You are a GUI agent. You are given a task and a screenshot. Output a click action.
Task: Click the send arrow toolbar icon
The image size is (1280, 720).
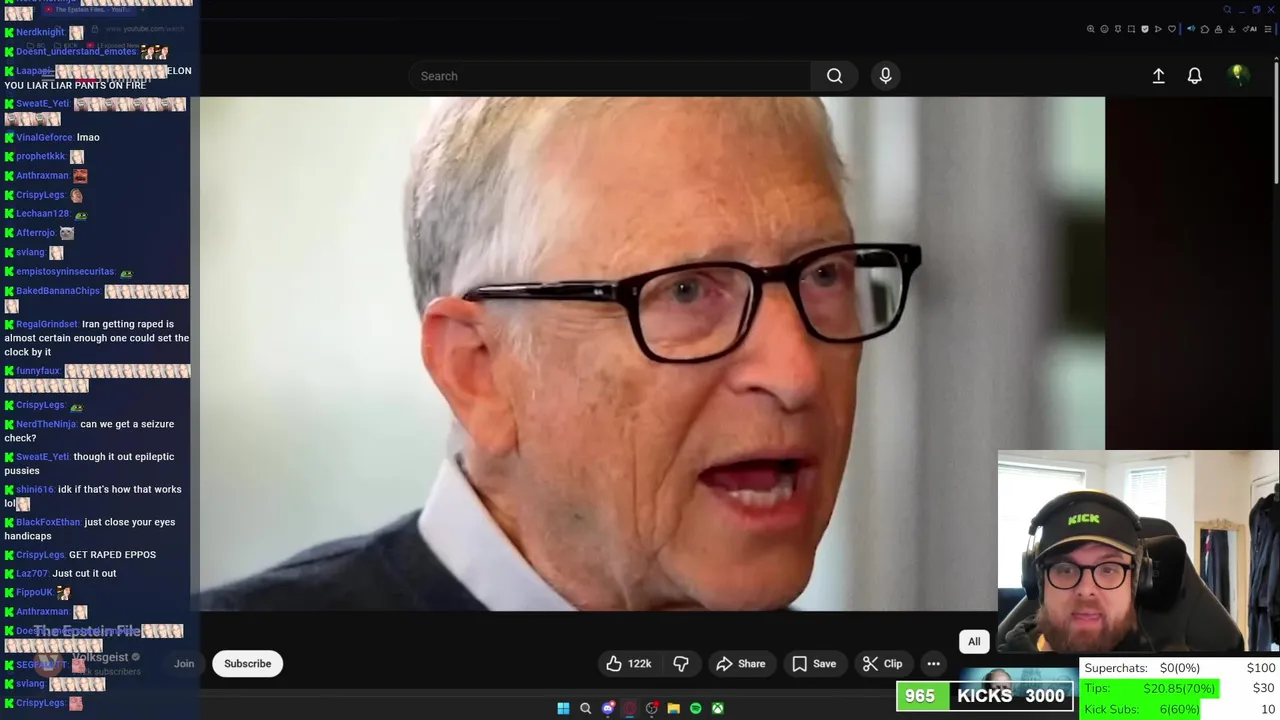1158,29
